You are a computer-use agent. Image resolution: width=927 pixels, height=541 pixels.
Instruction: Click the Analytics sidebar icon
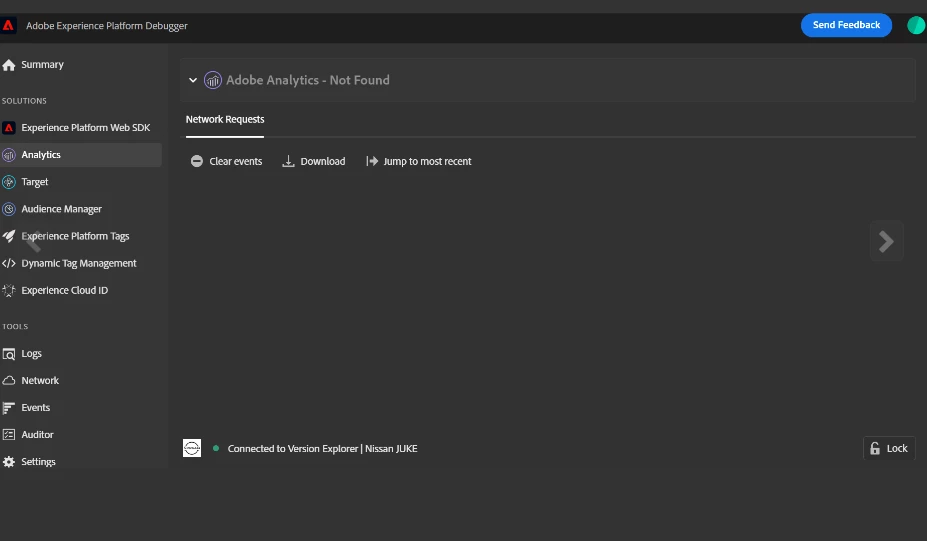8,155
